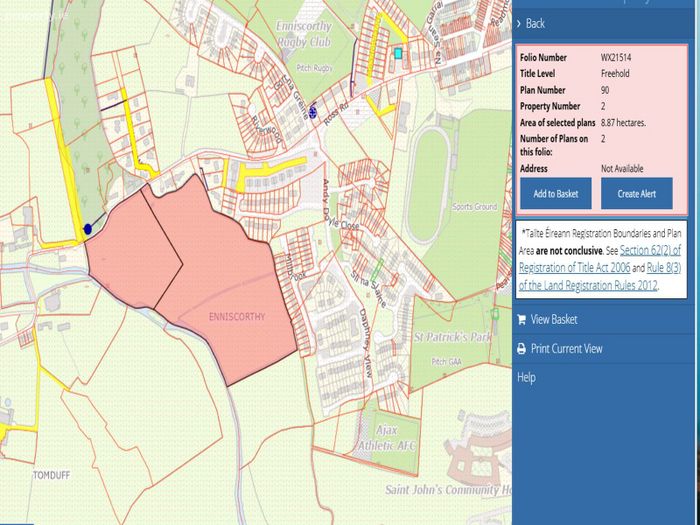Click the blue dot marker near the red plot
This screenshot has height=525, width=700.
pos(88,229)
